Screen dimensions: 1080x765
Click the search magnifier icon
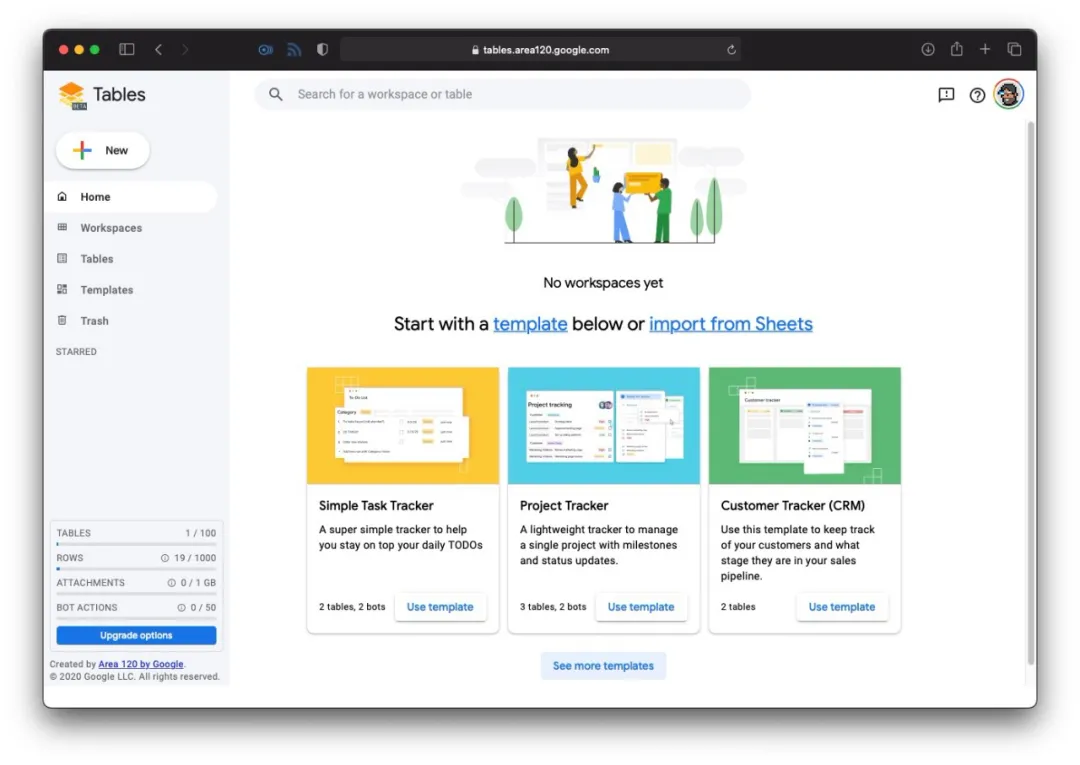(276, 94)
